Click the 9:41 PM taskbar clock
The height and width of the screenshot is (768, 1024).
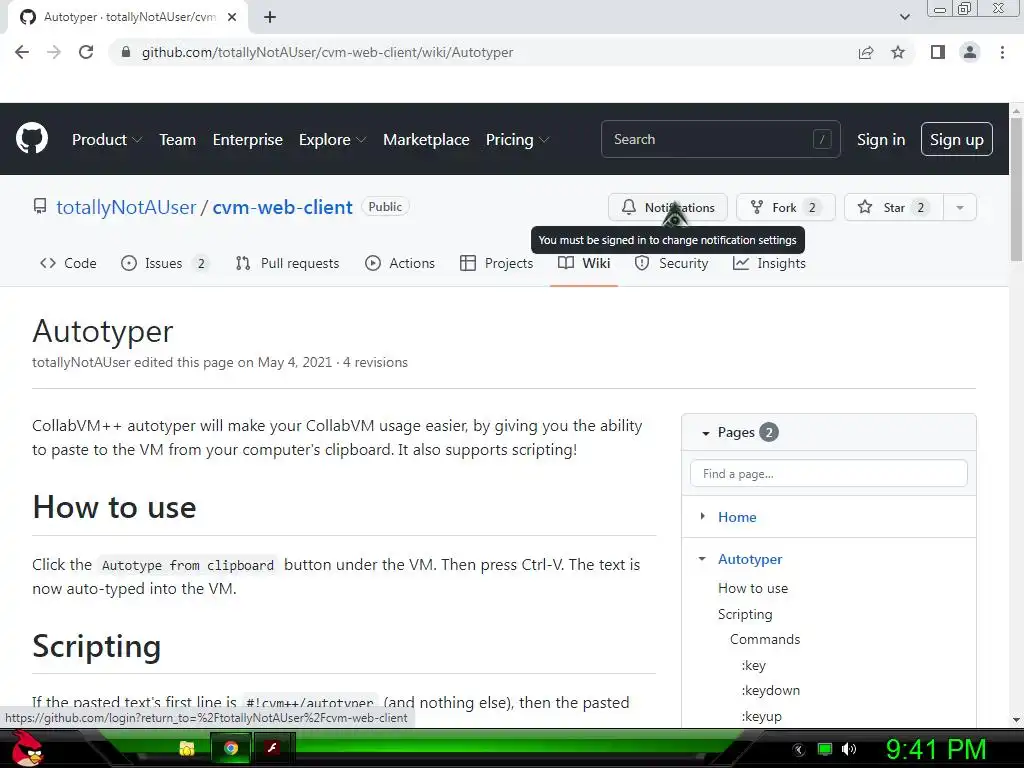tap(936, 749)
